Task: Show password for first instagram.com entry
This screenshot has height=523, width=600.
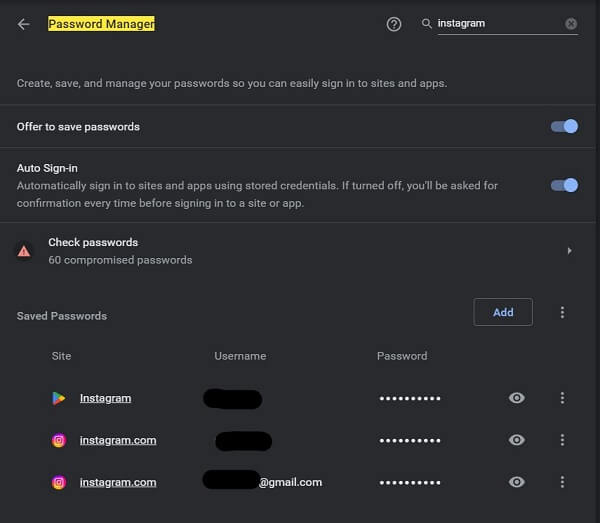Action: 517,440
